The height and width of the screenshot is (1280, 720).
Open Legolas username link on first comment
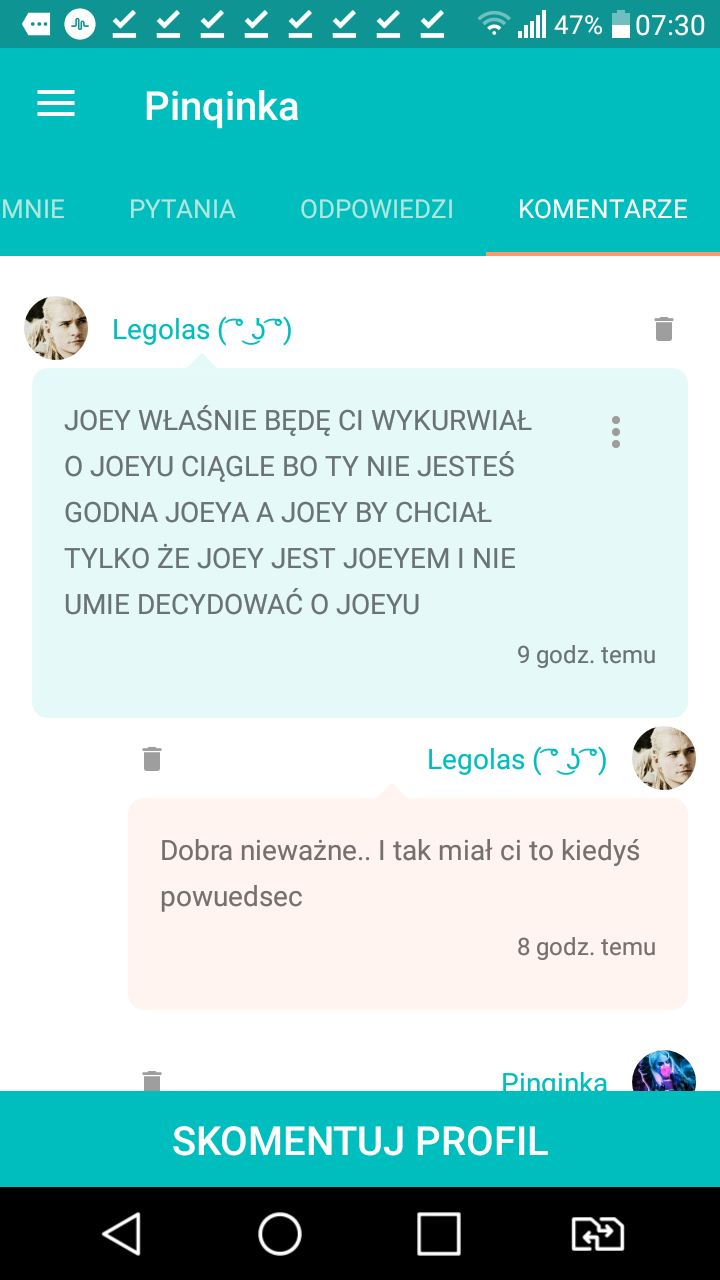(202, 329)
